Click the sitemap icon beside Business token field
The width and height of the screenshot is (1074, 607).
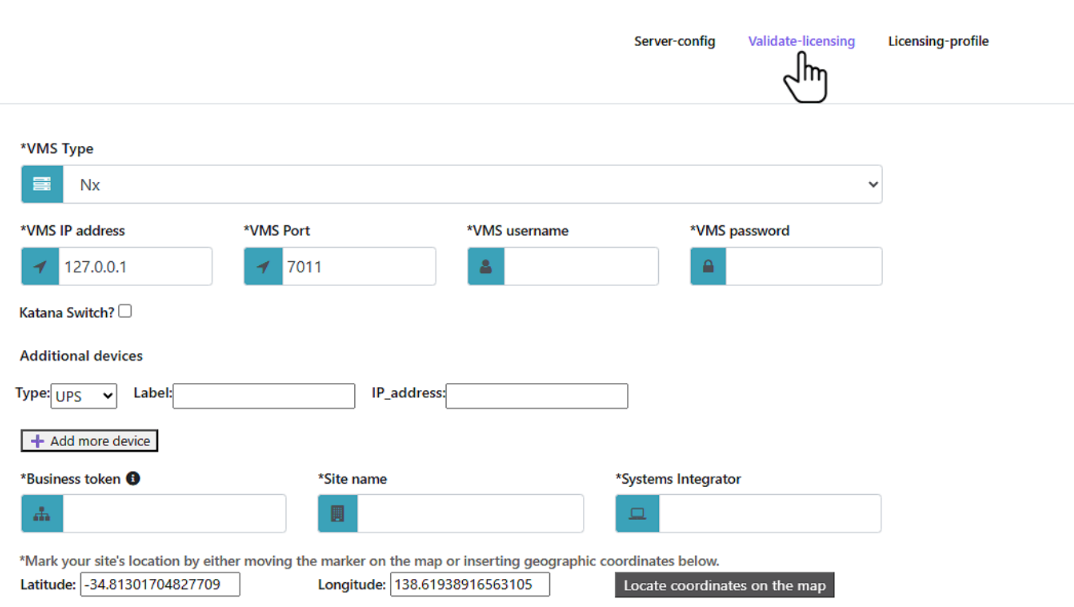pyautogui.click(x=42, y=514)
